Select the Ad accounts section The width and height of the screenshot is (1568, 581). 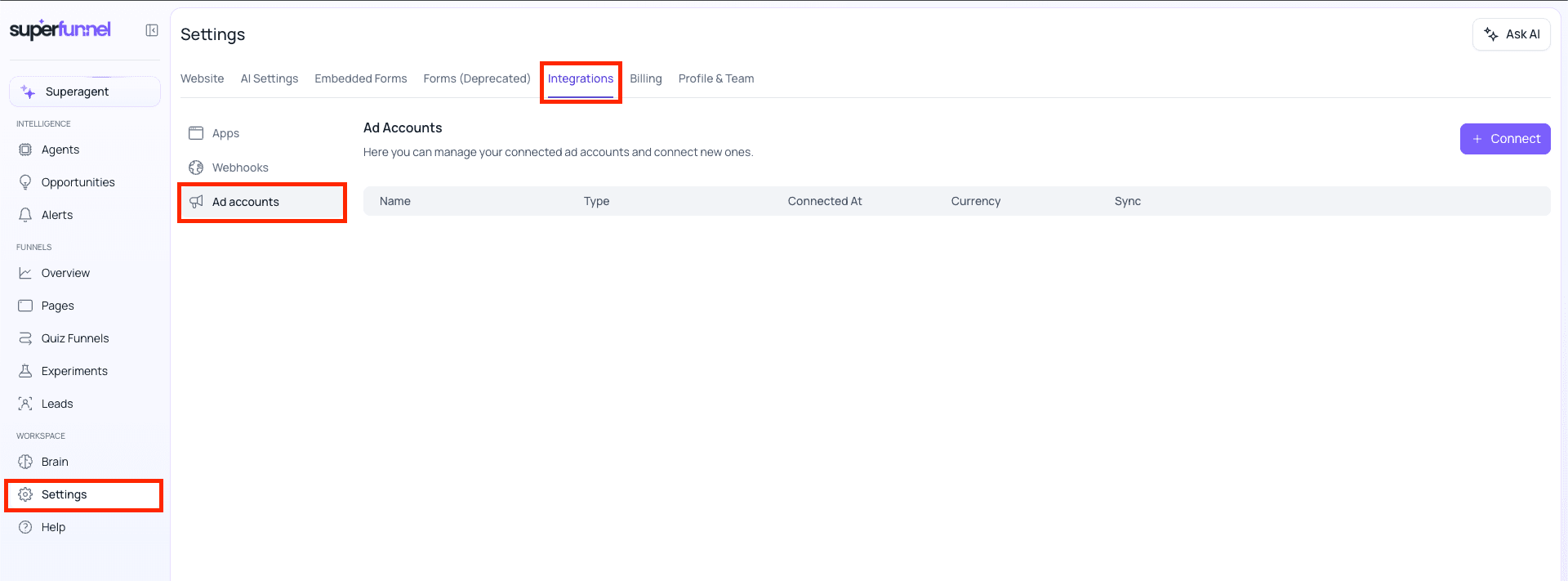tap(262, 202)
